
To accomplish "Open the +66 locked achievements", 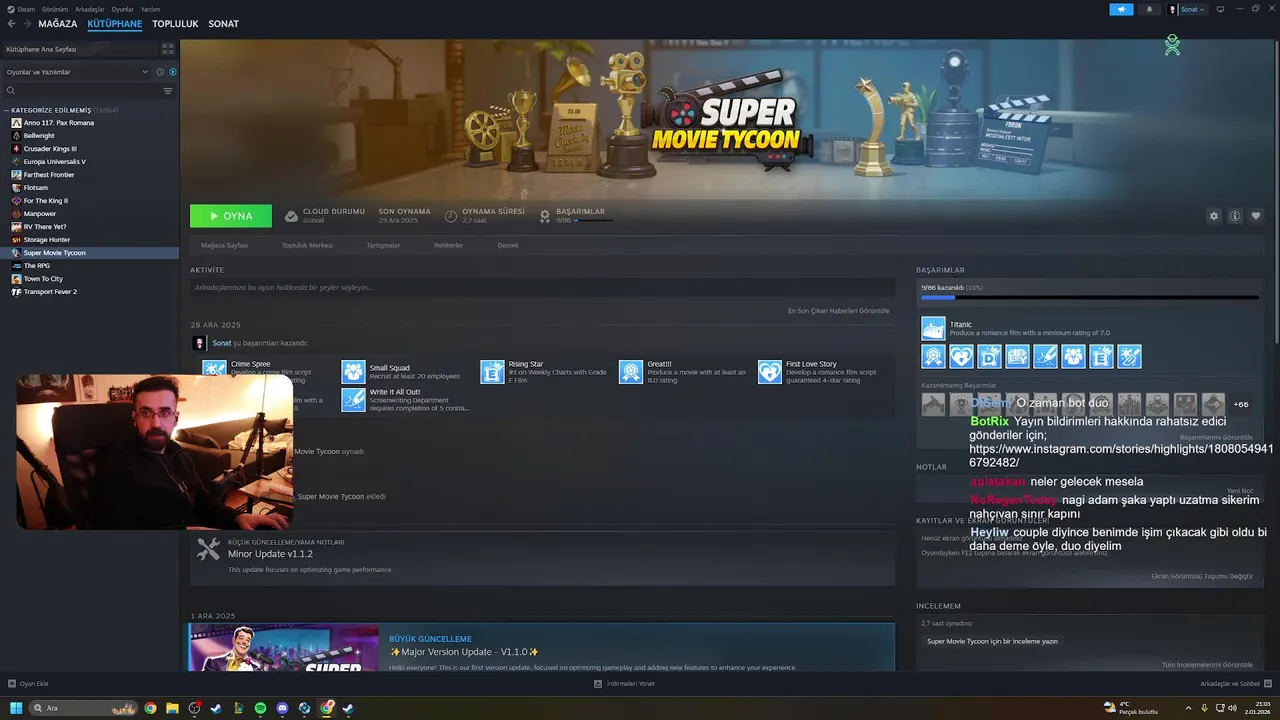I will [1241, 404].
